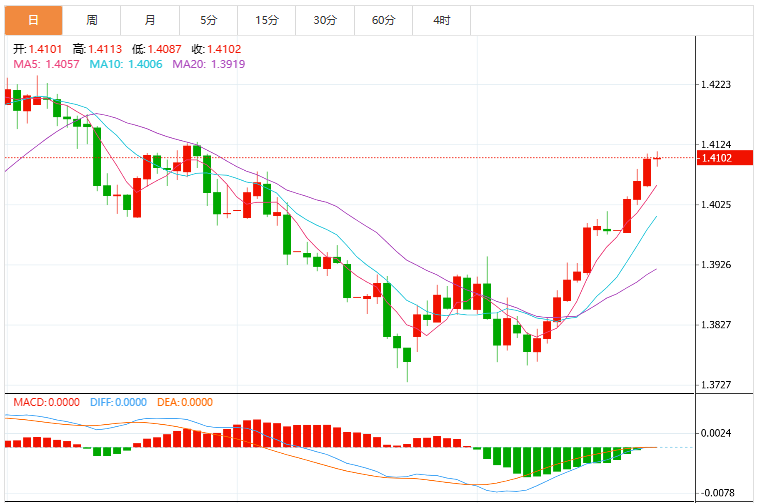Click the DIFF indicator label
This screenshot has width=759, height=503.
tap(118, 402)
